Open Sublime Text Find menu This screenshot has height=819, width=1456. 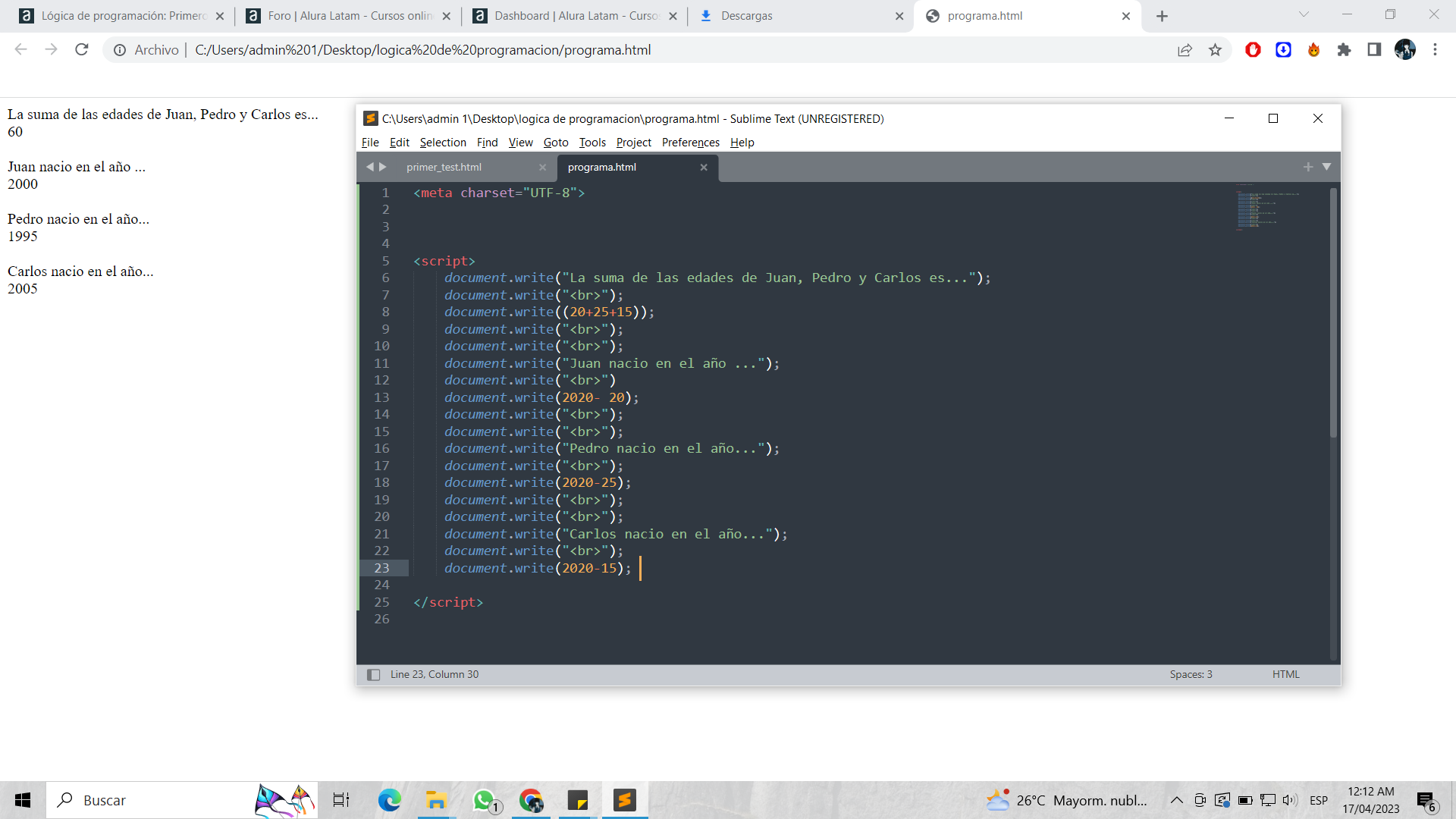487,143
